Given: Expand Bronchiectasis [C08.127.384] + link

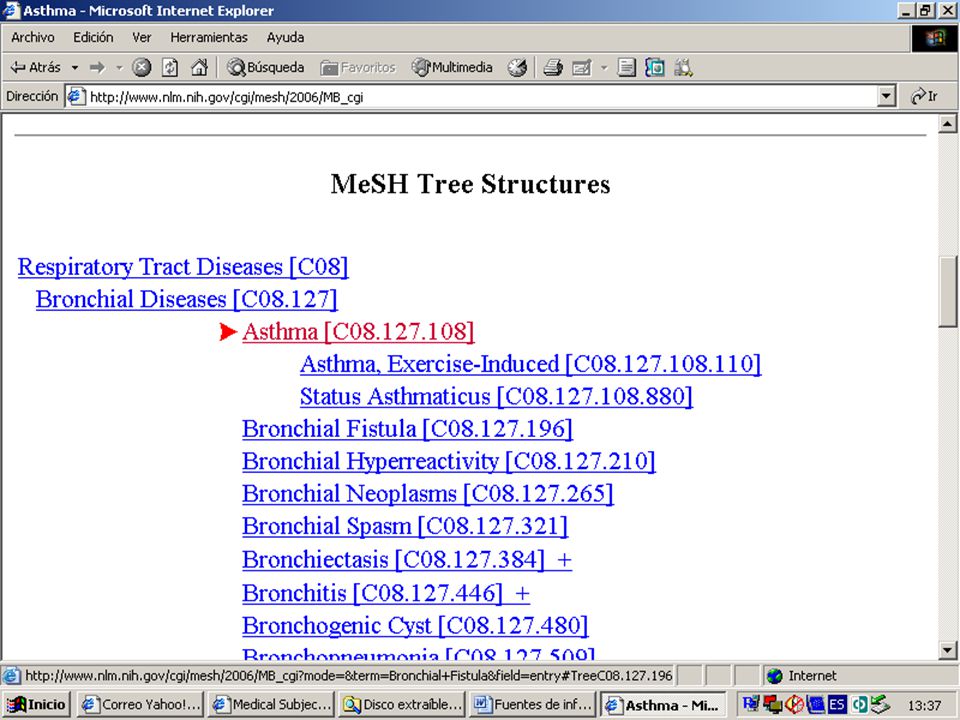Looking at the screenshot, I should [x=407, y=560].
